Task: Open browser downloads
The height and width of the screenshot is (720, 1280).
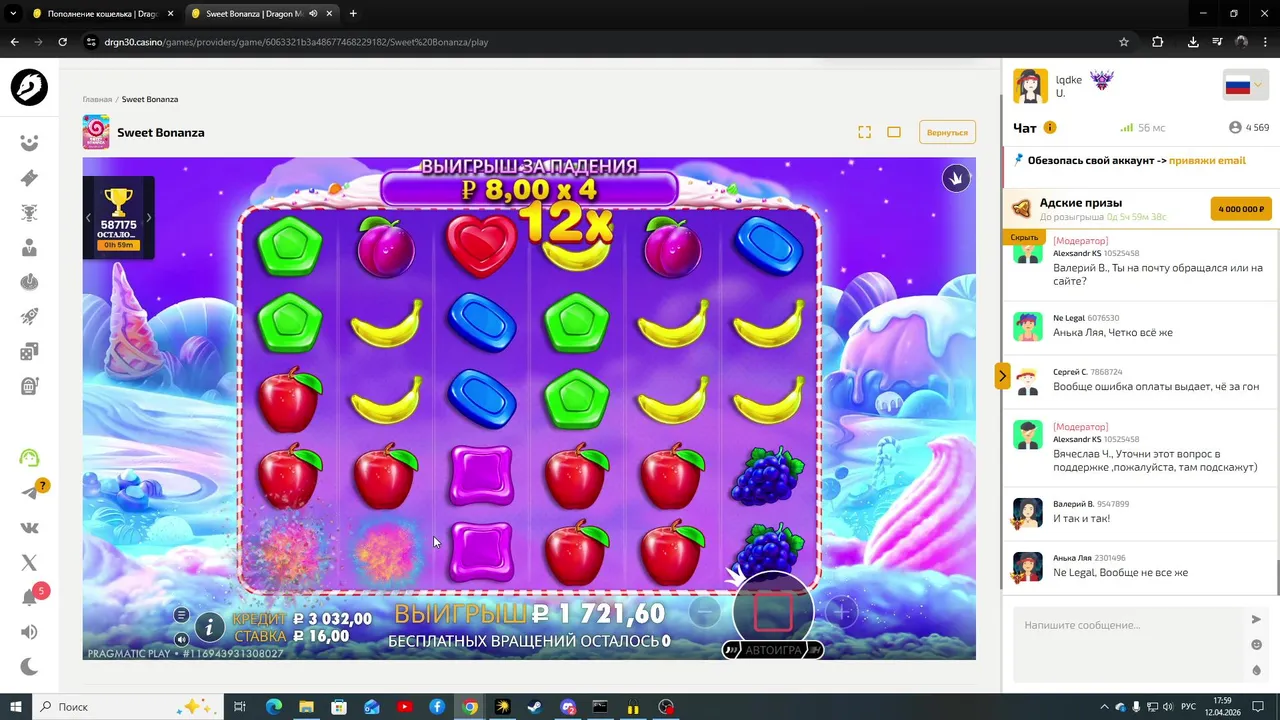Action: [x=1193, y=42]
